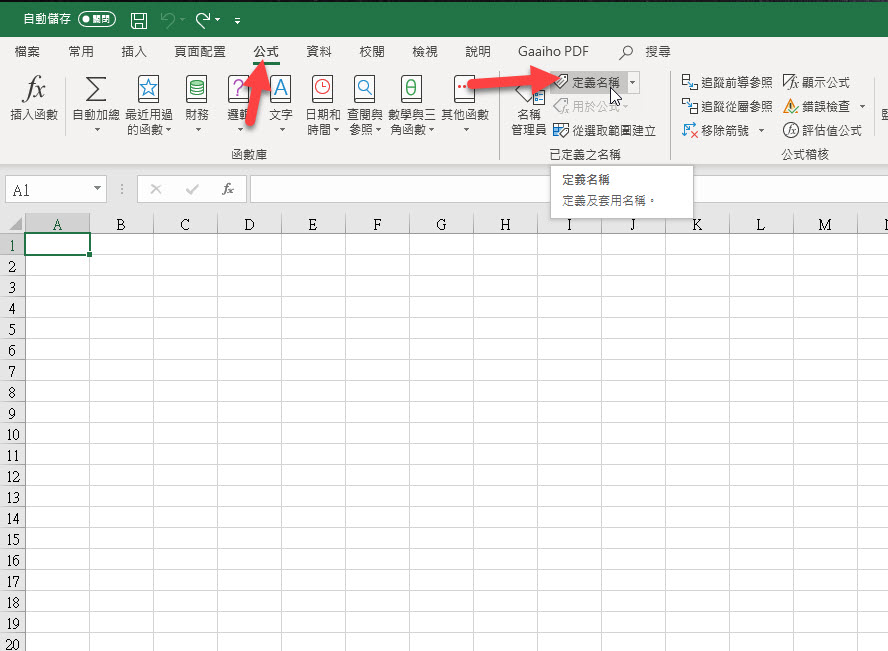Click the Undo arrow icon

168,20
